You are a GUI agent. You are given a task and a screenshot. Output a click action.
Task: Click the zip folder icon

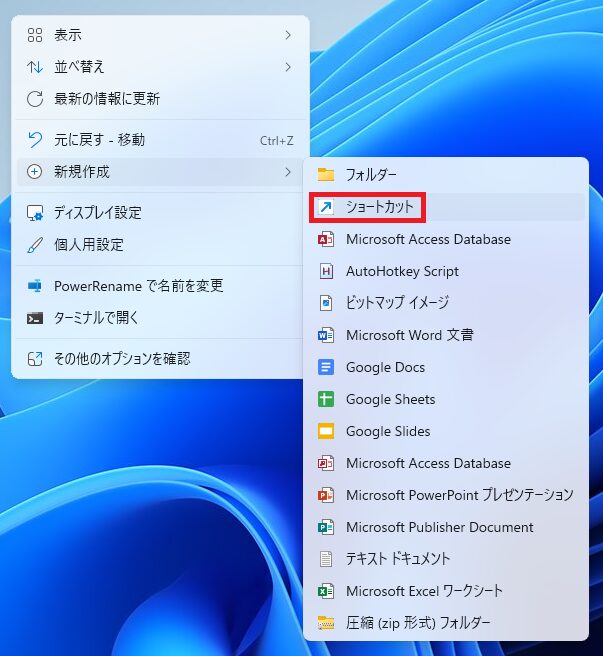click(326, 623)
